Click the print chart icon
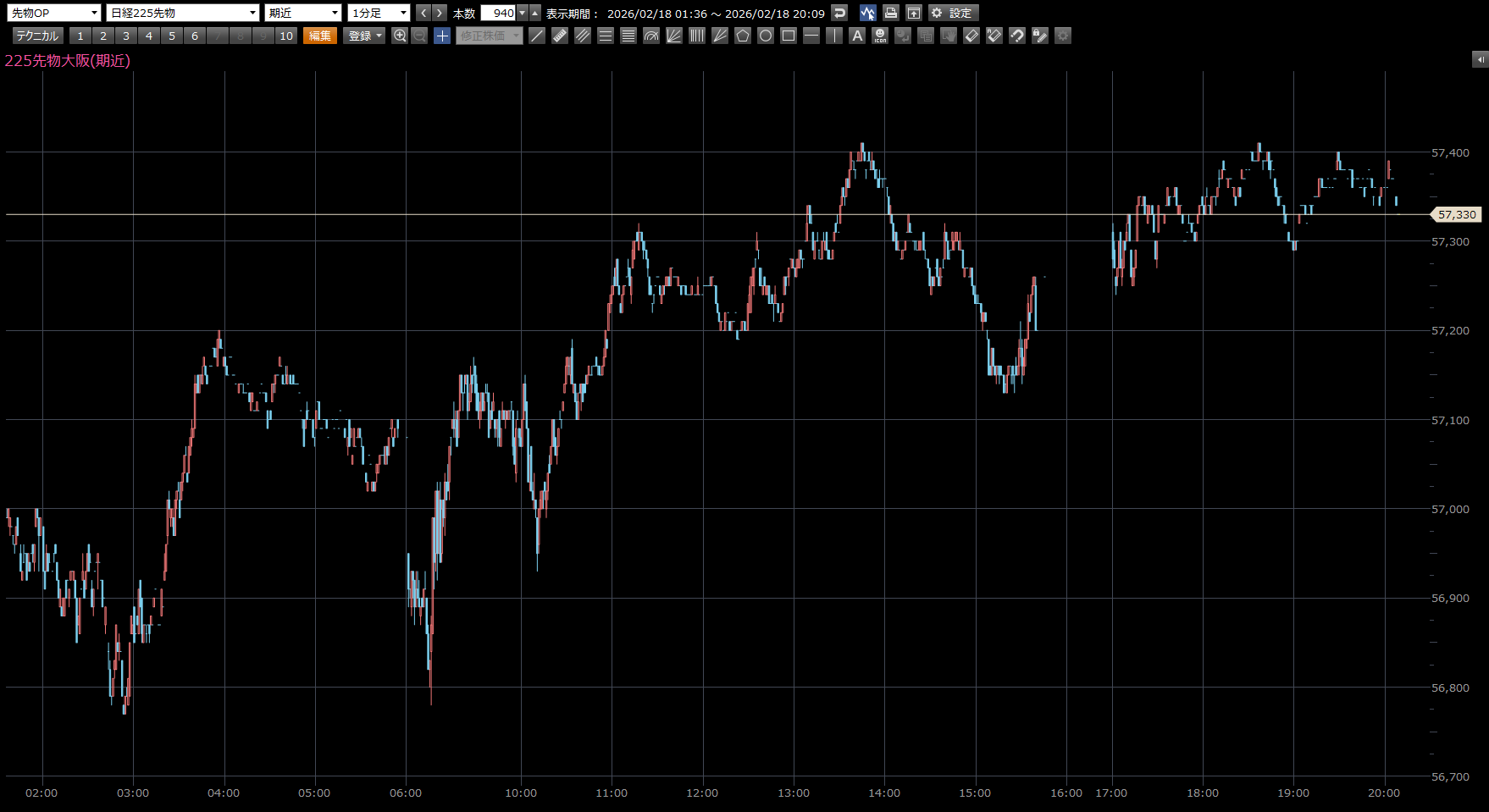Image resolution: width=1489 pixels, height=812 pixels. tap(890, 13)
